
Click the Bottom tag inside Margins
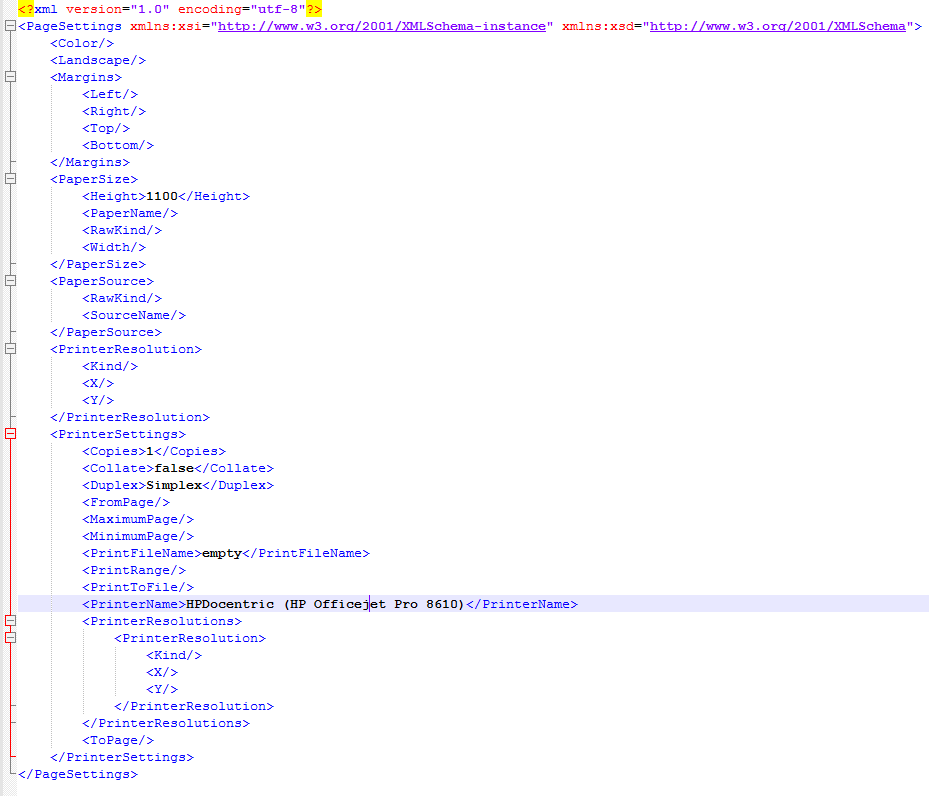[x=118, y=145]
